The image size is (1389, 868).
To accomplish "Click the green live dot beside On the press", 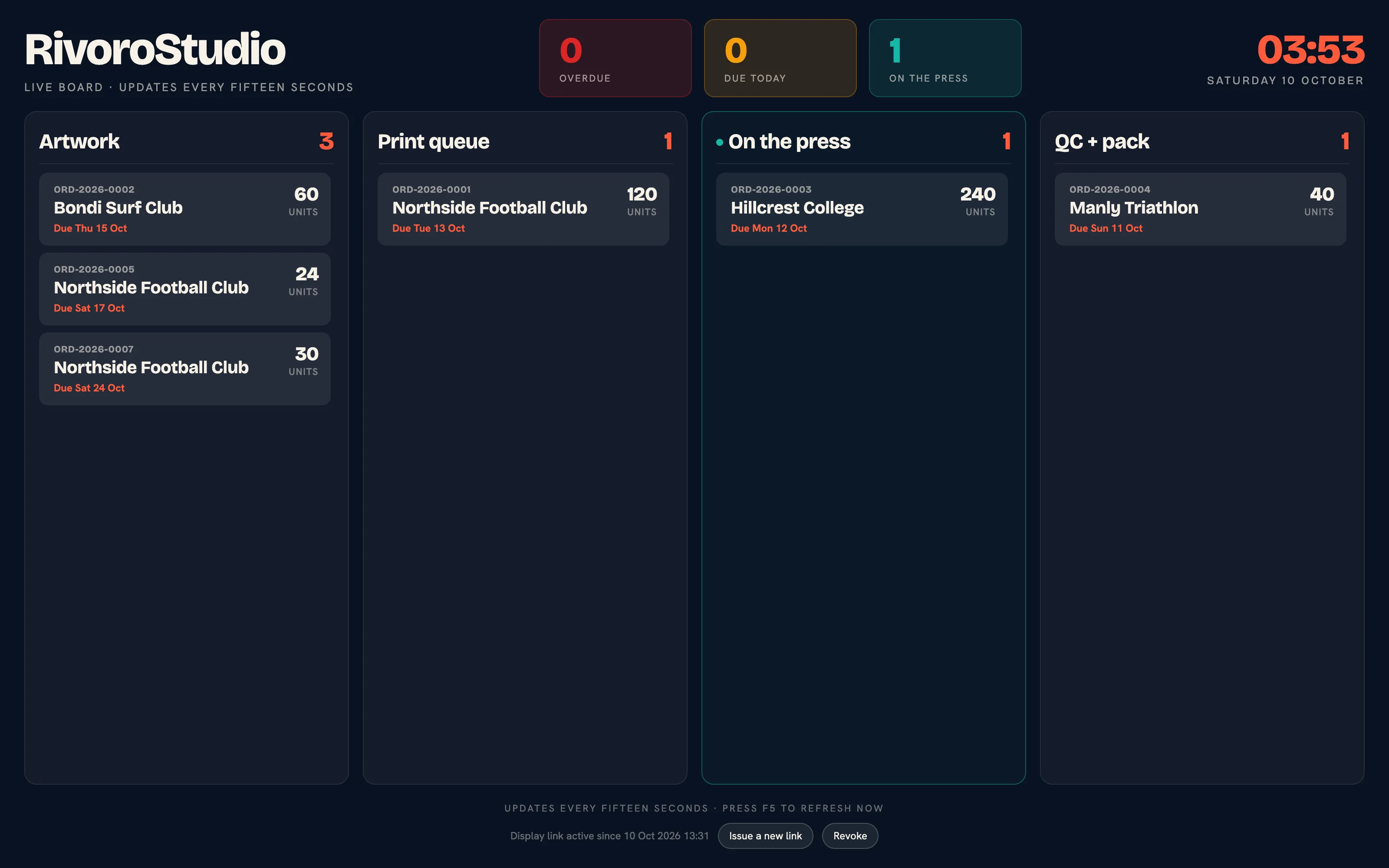I will 719,142.
